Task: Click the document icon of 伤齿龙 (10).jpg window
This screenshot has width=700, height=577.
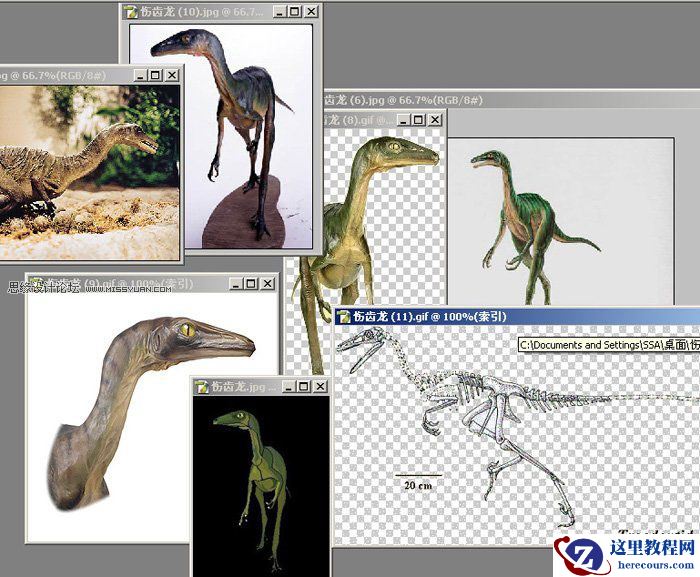Action: click(x=131, y=12)
